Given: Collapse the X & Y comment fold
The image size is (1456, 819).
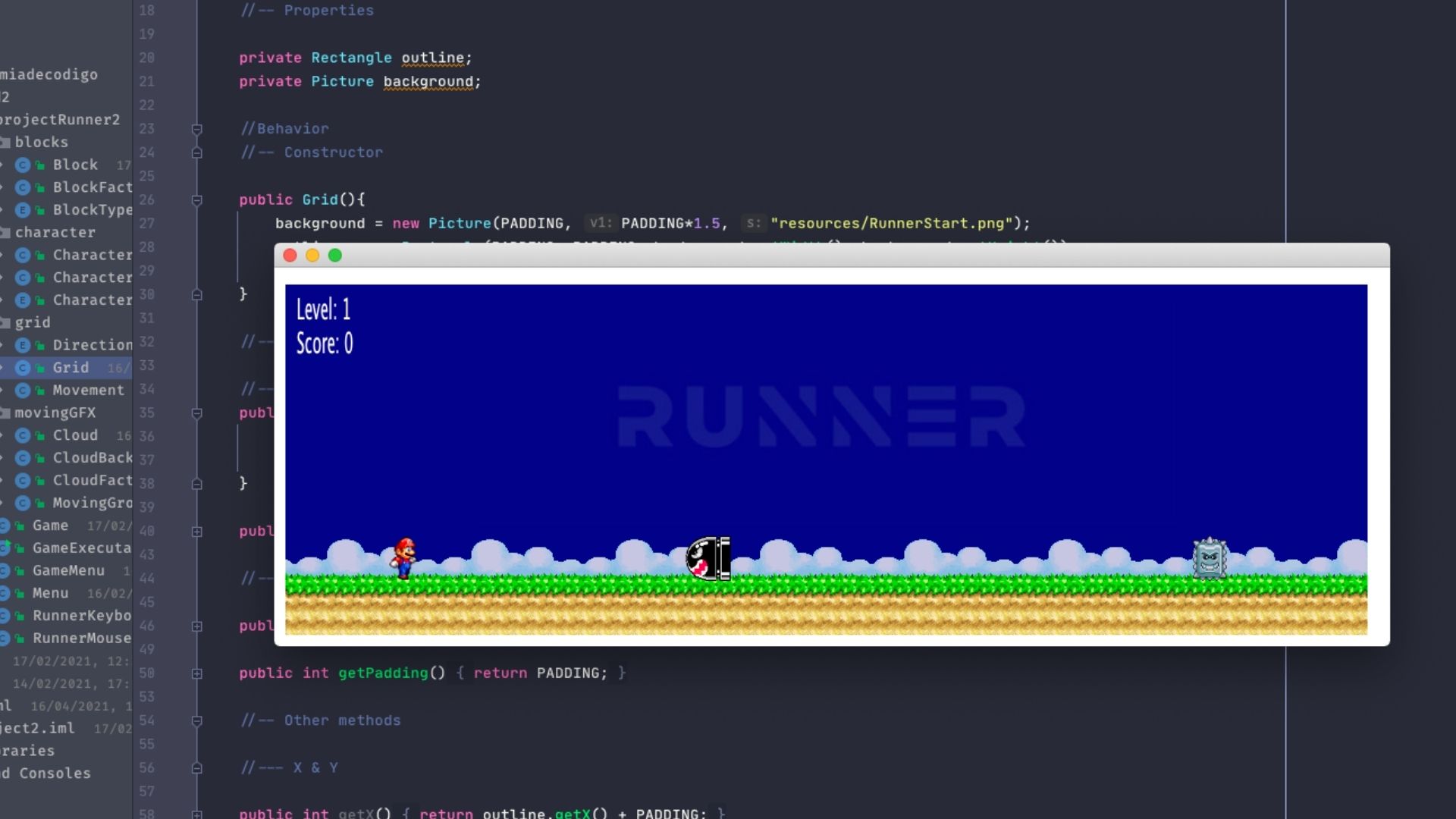Looking at the screenshot, I should pos(196,768).
